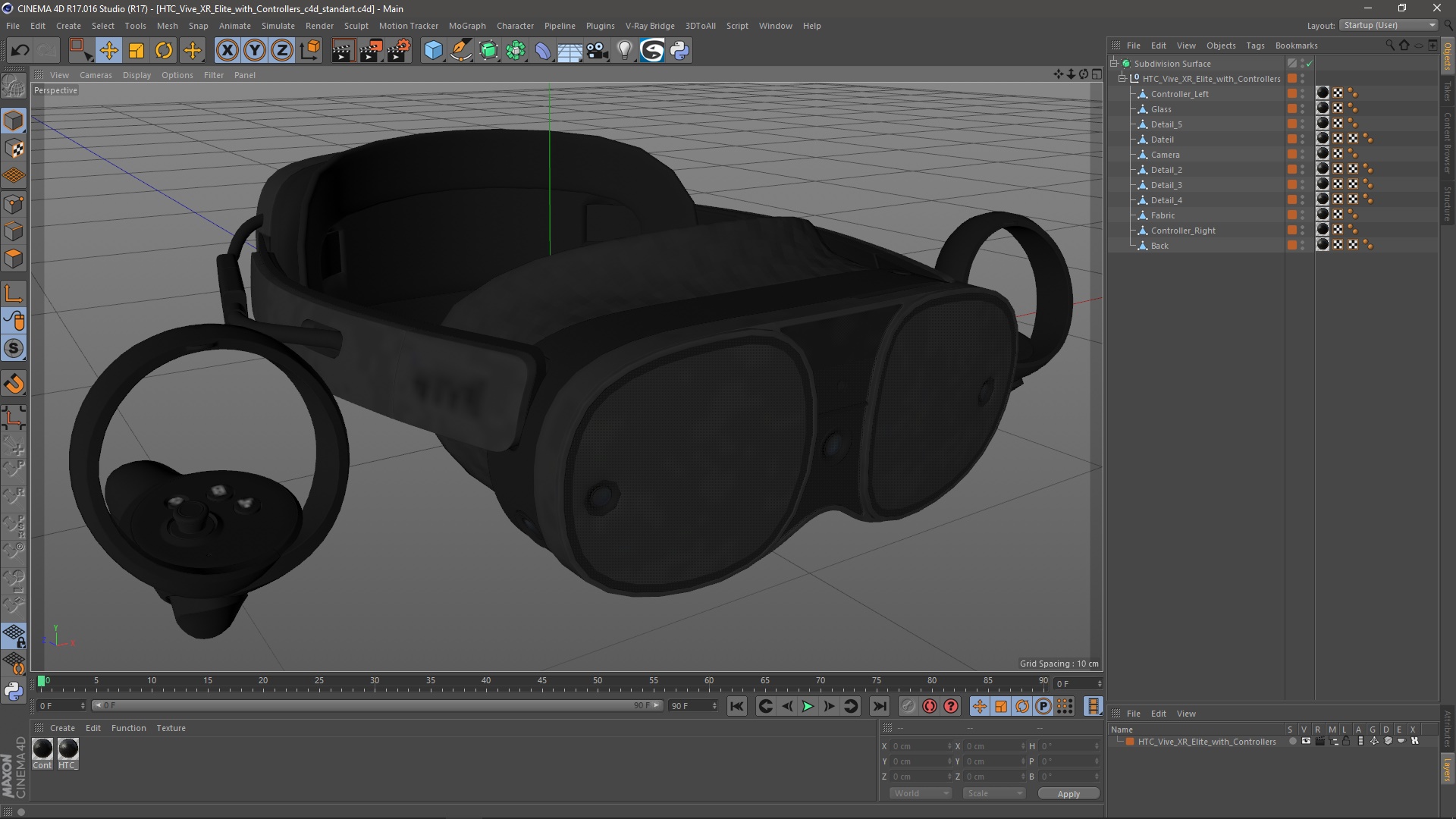Open the Simulate menu
Viewport: 1456px width, 819px height.
tap(278, 26)
